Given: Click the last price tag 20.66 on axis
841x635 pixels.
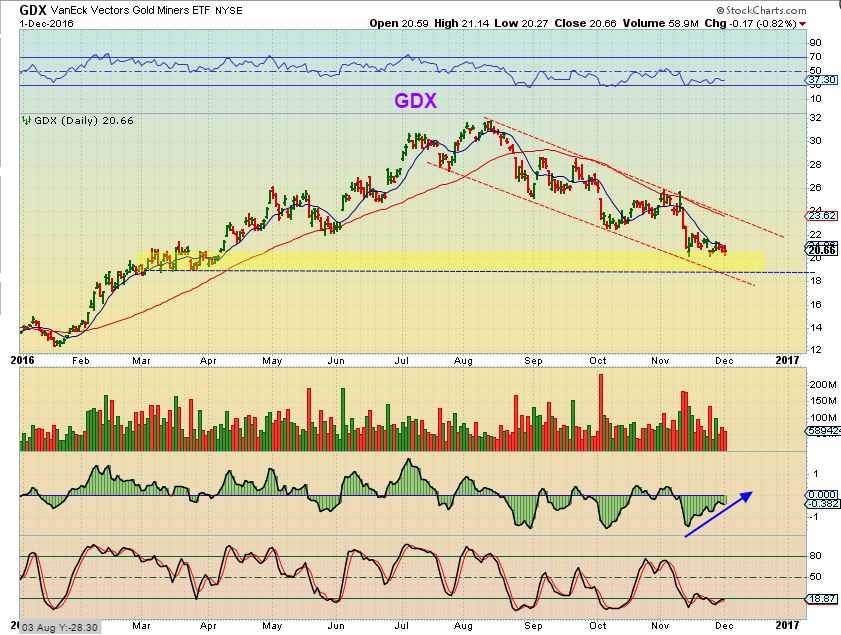Looking at the screenshot, I should [x=822, y=250].
